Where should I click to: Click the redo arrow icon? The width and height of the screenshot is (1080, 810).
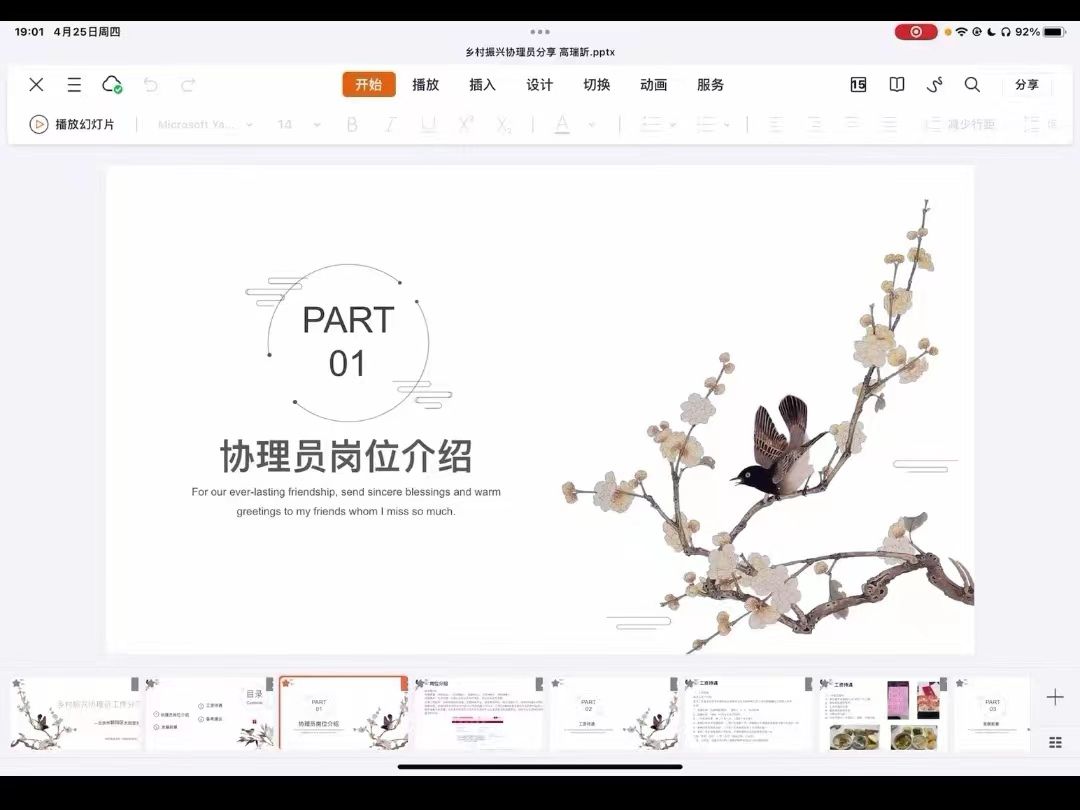(188, 85)
